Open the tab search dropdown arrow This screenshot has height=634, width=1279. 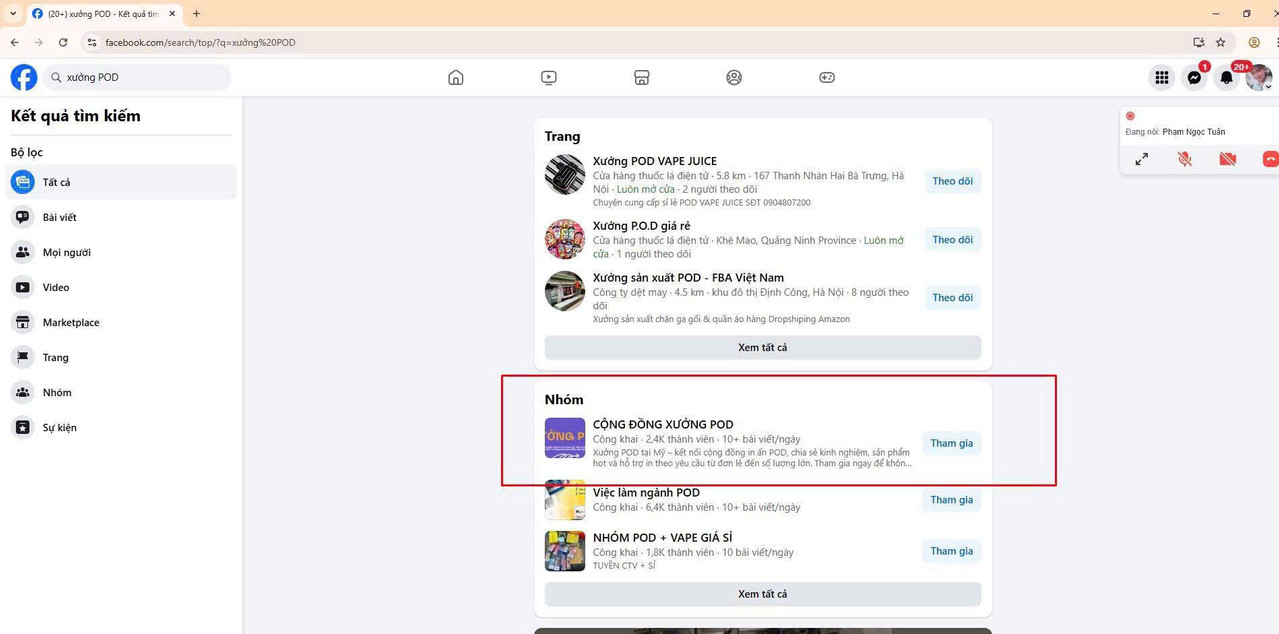coord(12,14)
